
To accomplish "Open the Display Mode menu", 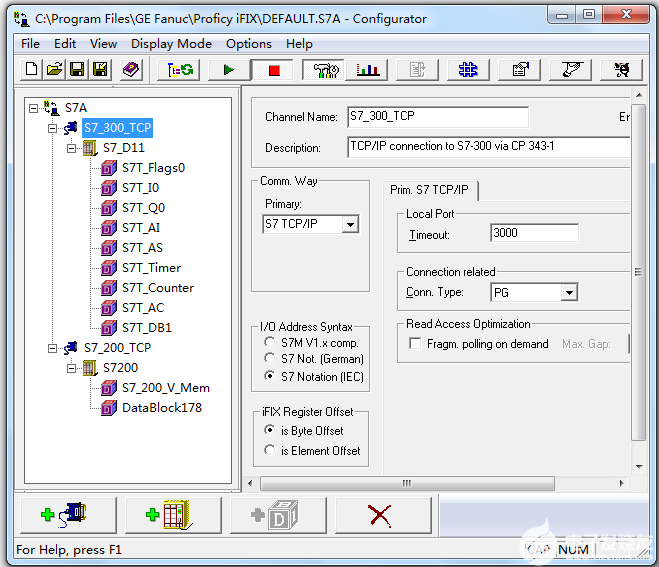I will pos(171,44).
